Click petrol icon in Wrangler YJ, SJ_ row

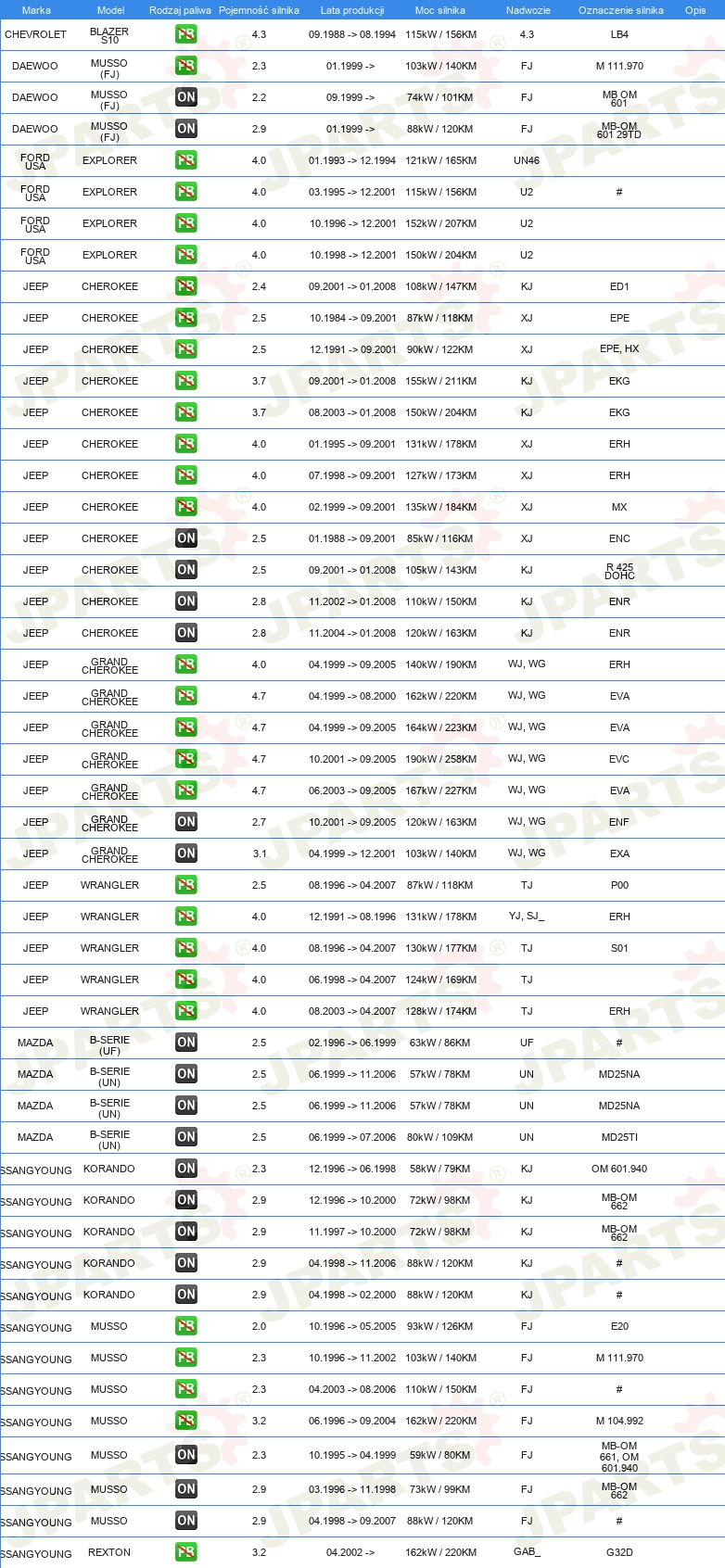pos(186,917)
